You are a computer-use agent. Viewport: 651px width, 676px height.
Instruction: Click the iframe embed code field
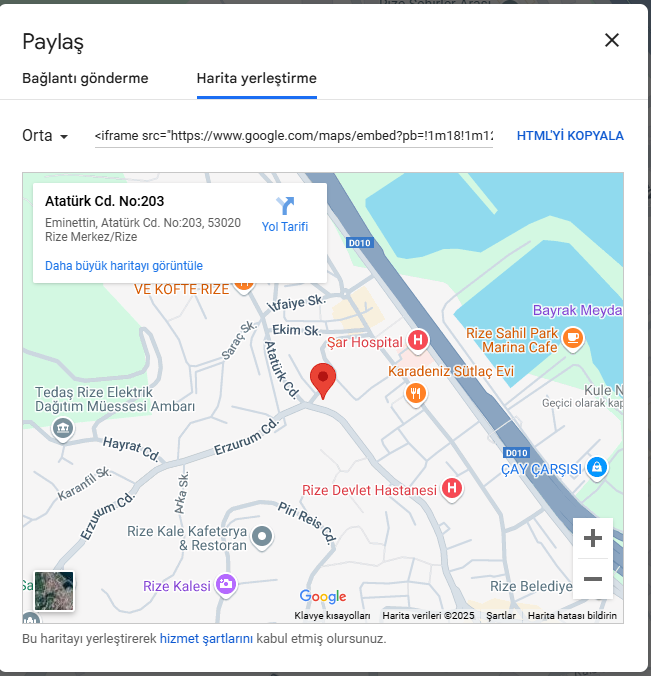tap(294, 136)
